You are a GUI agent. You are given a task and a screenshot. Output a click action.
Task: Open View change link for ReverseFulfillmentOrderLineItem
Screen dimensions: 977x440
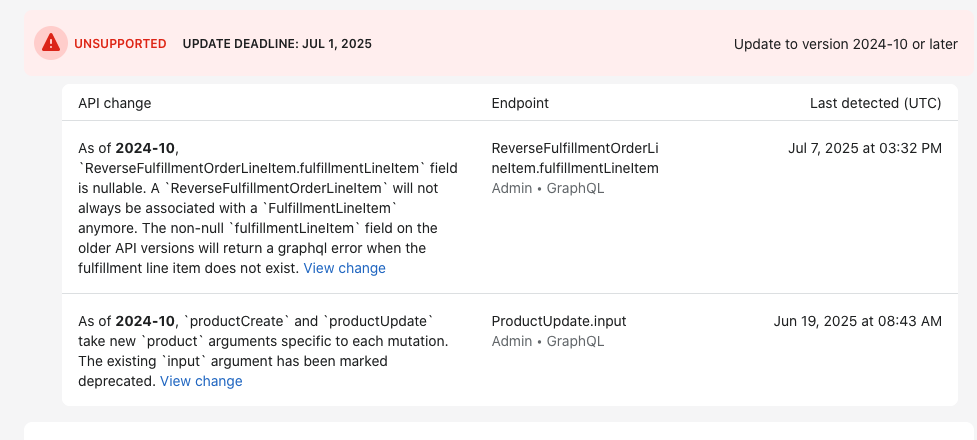pyautogui.click(x=344, y=268)
